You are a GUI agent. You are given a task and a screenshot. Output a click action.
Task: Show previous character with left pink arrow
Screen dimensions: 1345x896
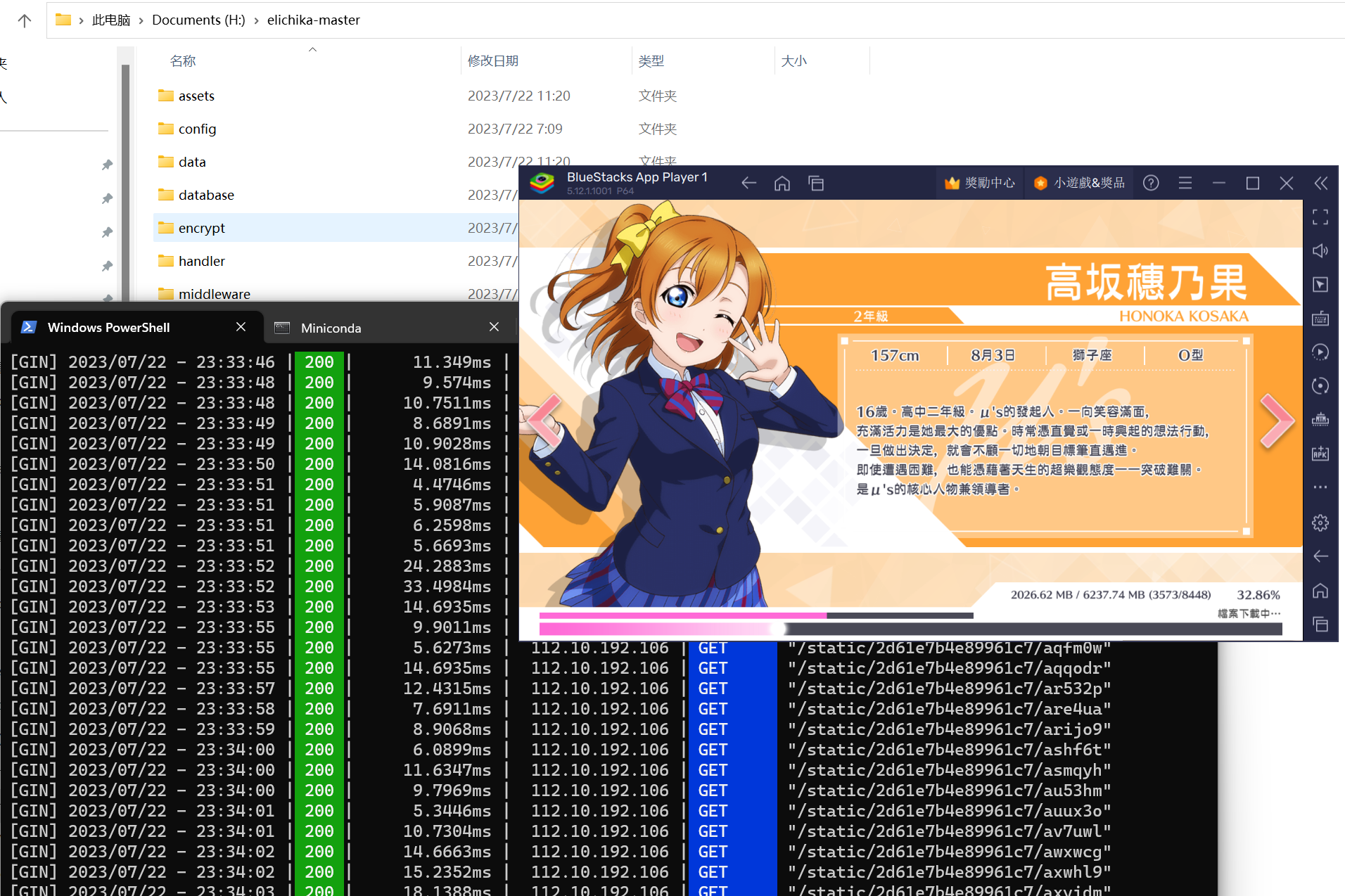point(546,421)
